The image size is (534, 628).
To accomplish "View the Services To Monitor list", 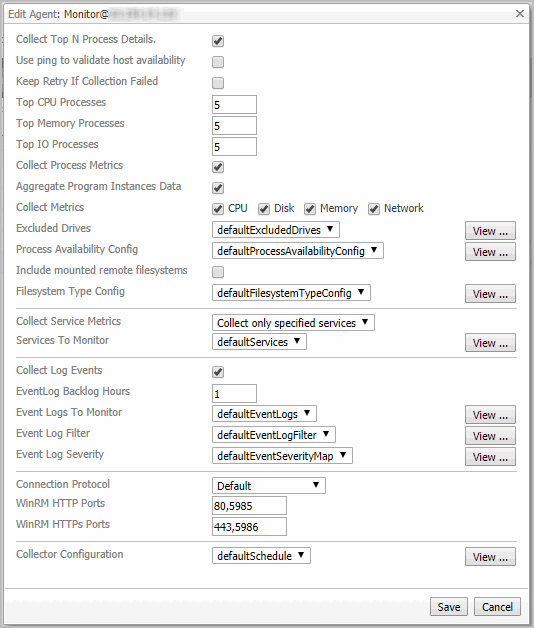I will pyautogui.click(x=490, y=343).
